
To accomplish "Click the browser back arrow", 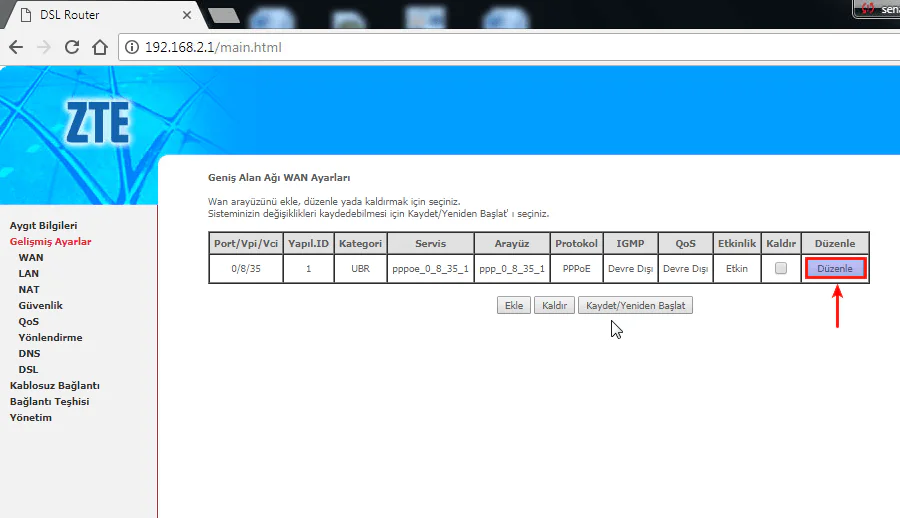I will (16, 47).
